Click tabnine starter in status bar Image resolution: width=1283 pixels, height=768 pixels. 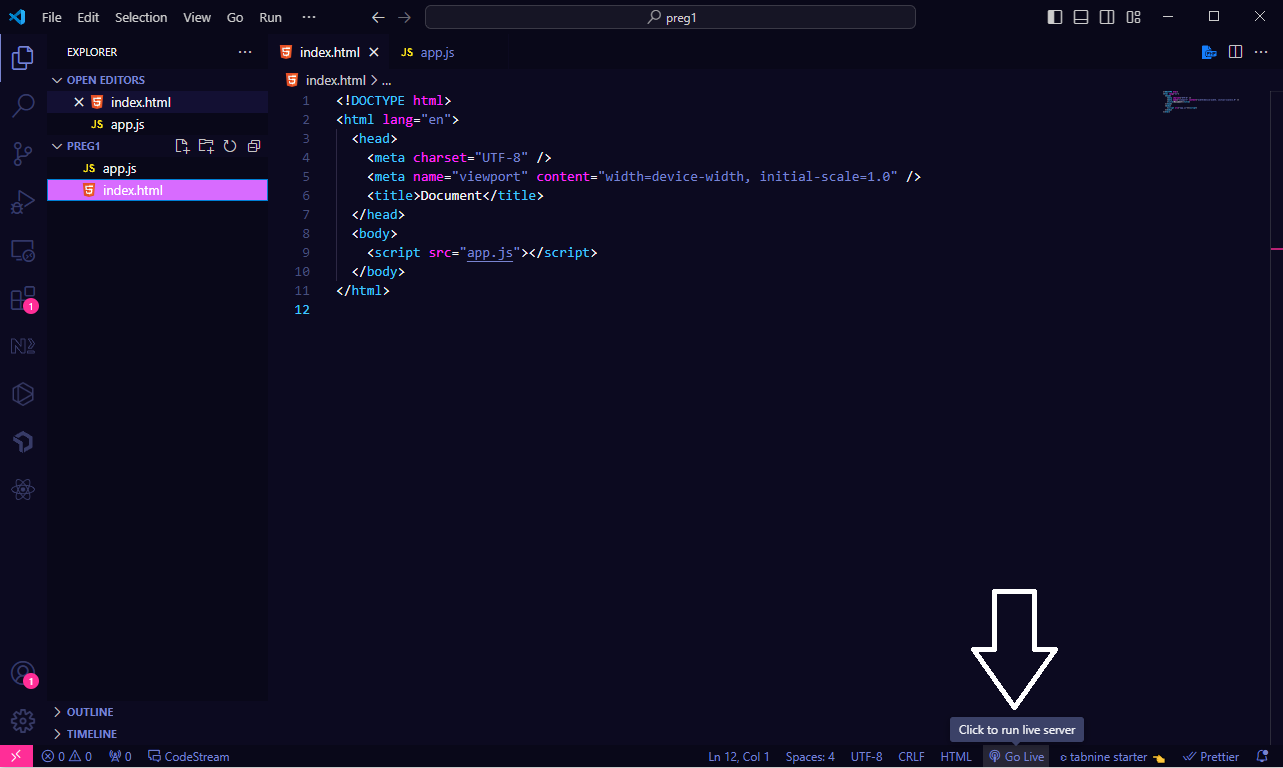pos(1112,757)
